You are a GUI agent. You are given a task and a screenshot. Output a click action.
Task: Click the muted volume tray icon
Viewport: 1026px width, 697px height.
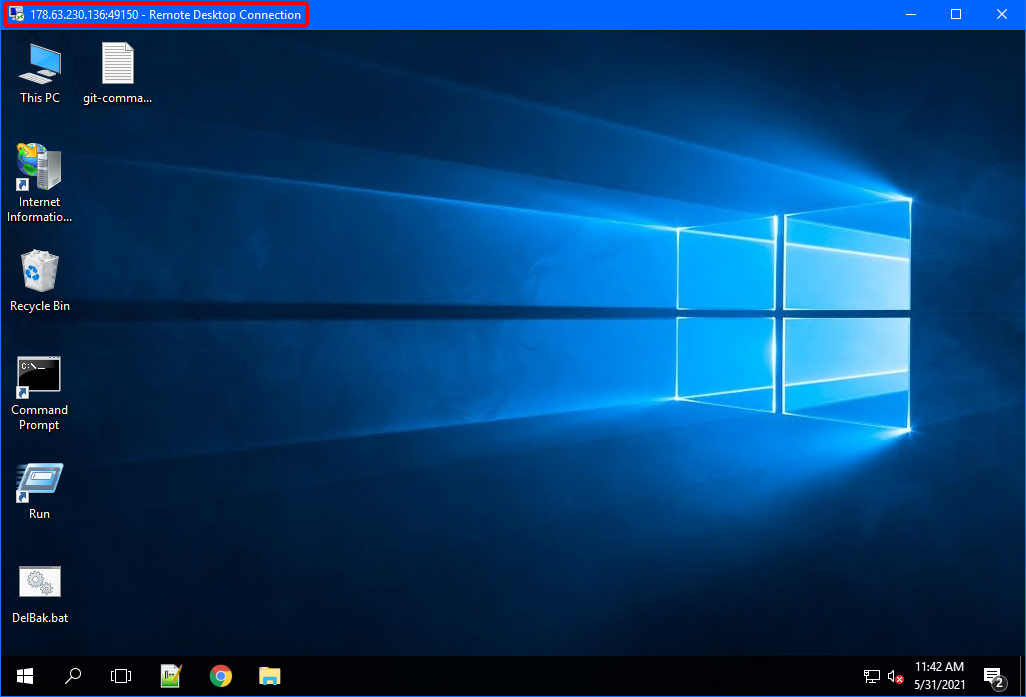pos(895,677)
